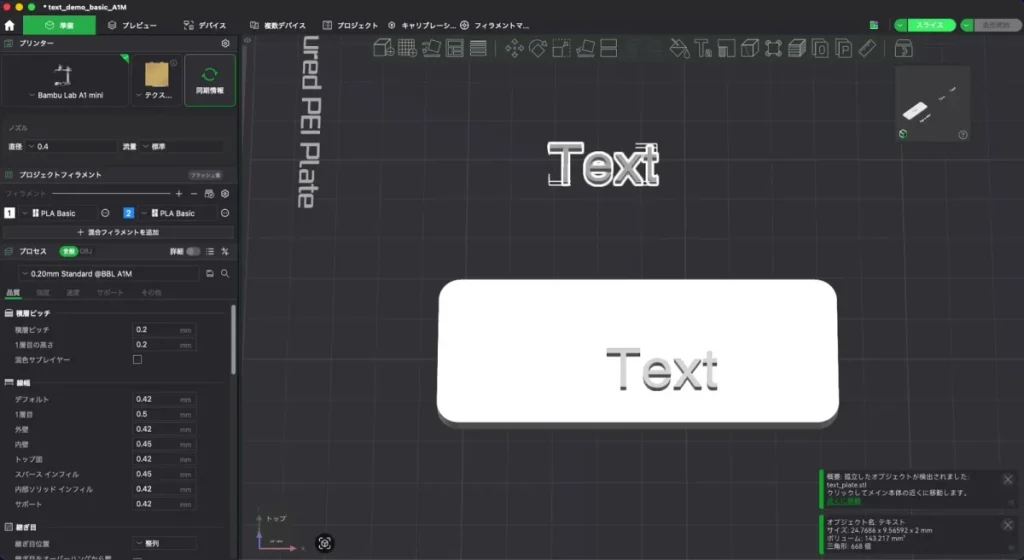
Task: Open the variable layer height tool
Action: pos(478,48)
